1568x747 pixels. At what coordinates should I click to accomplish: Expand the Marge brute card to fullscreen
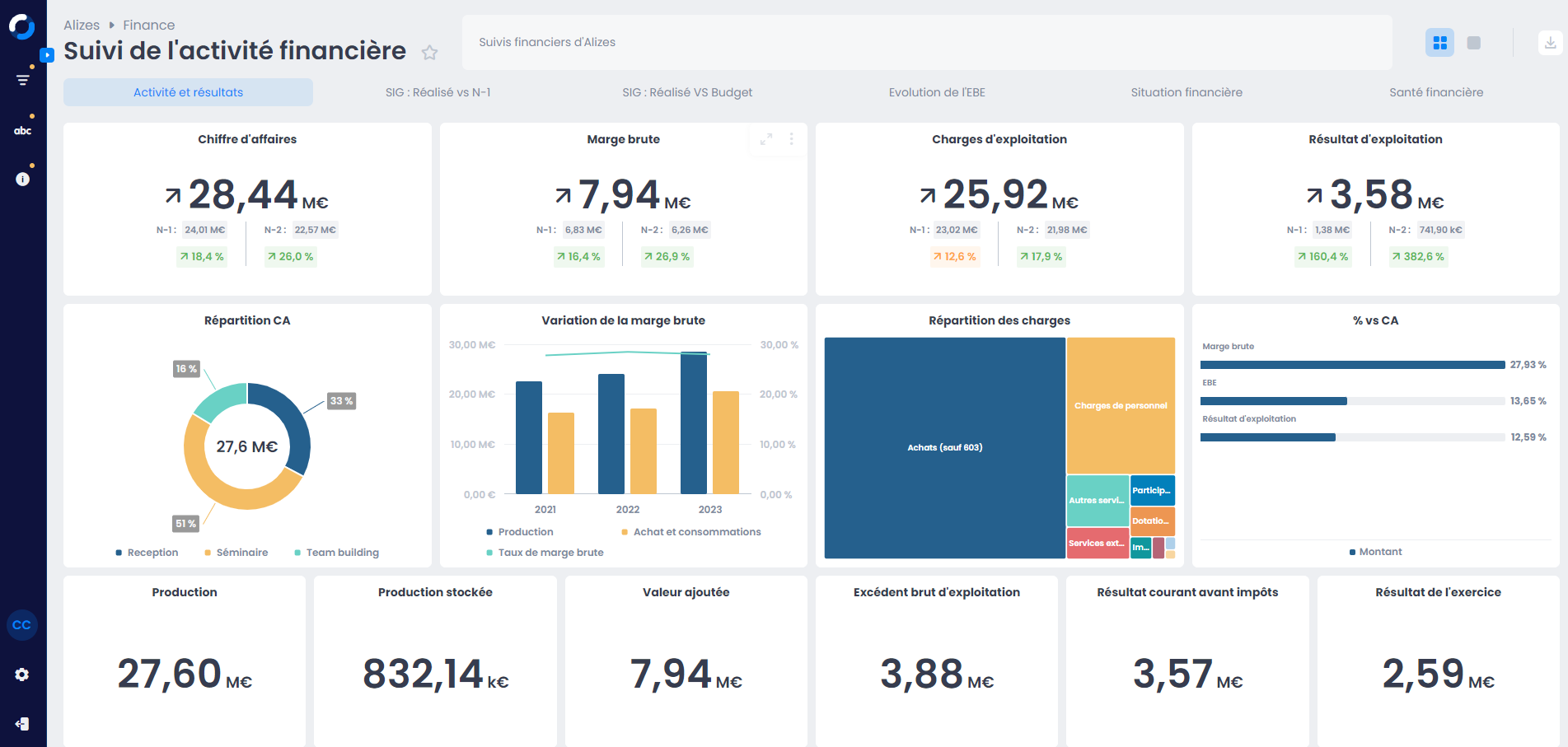tap(766, 140)
